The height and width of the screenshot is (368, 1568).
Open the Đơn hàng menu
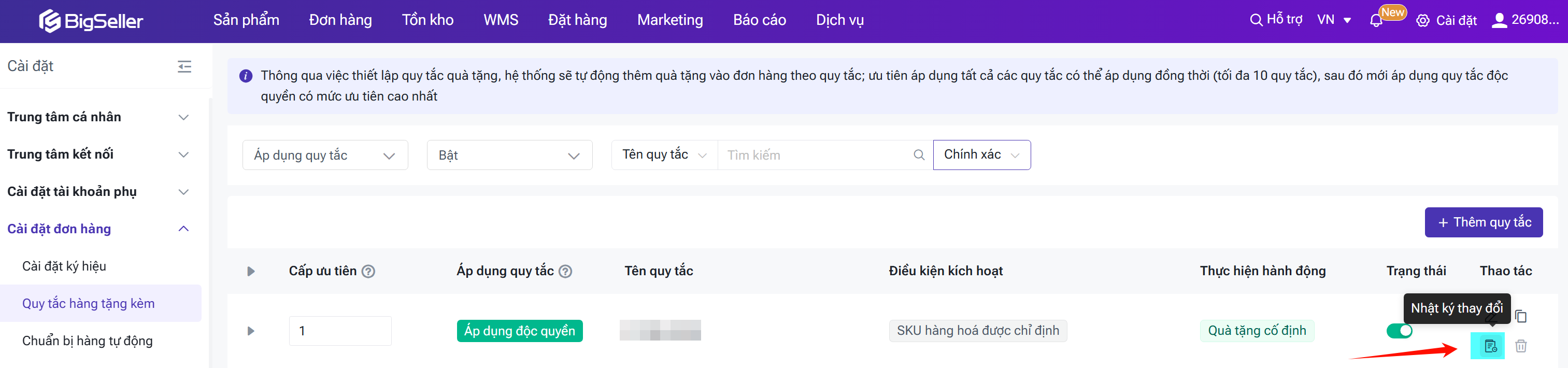coord(339,20)
